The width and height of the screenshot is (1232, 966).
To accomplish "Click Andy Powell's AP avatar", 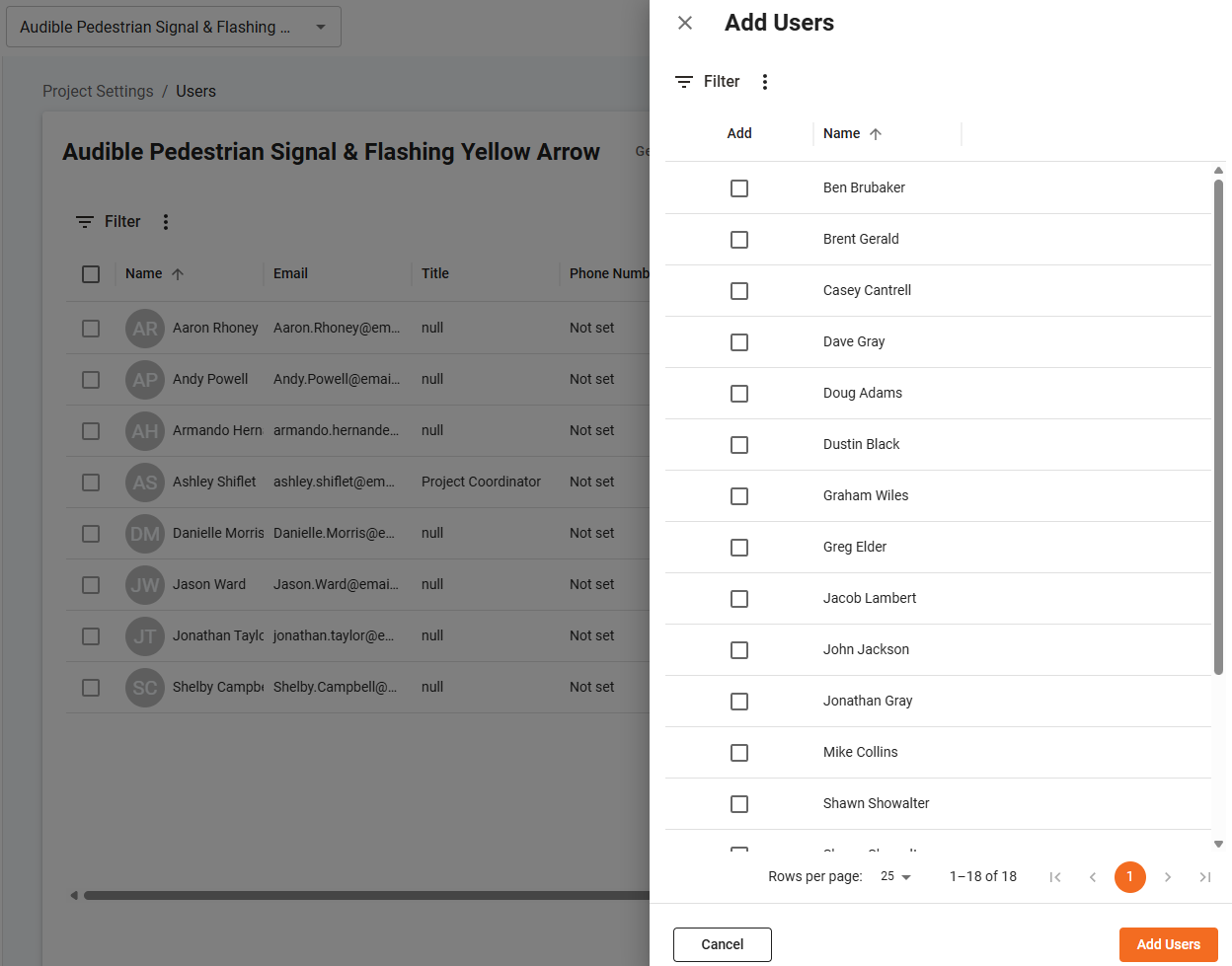I will (145, 380).
